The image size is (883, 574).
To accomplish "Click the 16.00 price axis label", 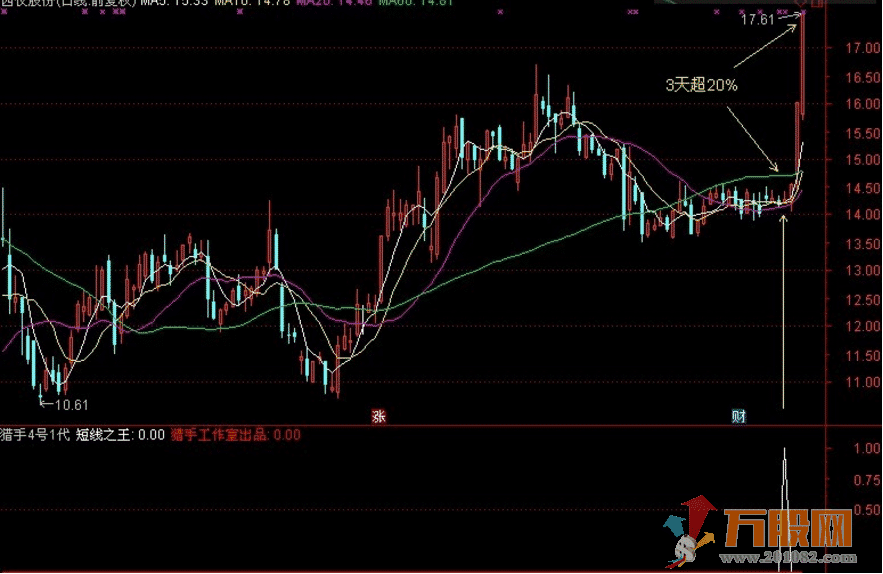I will pyautogui.click(x=863, y=104).
